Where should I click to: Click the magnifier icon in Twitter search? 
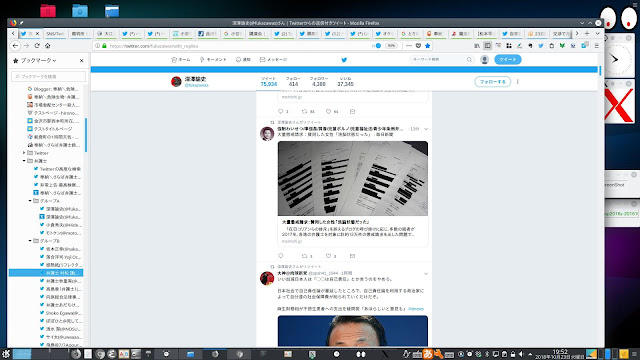coord(469,60)
